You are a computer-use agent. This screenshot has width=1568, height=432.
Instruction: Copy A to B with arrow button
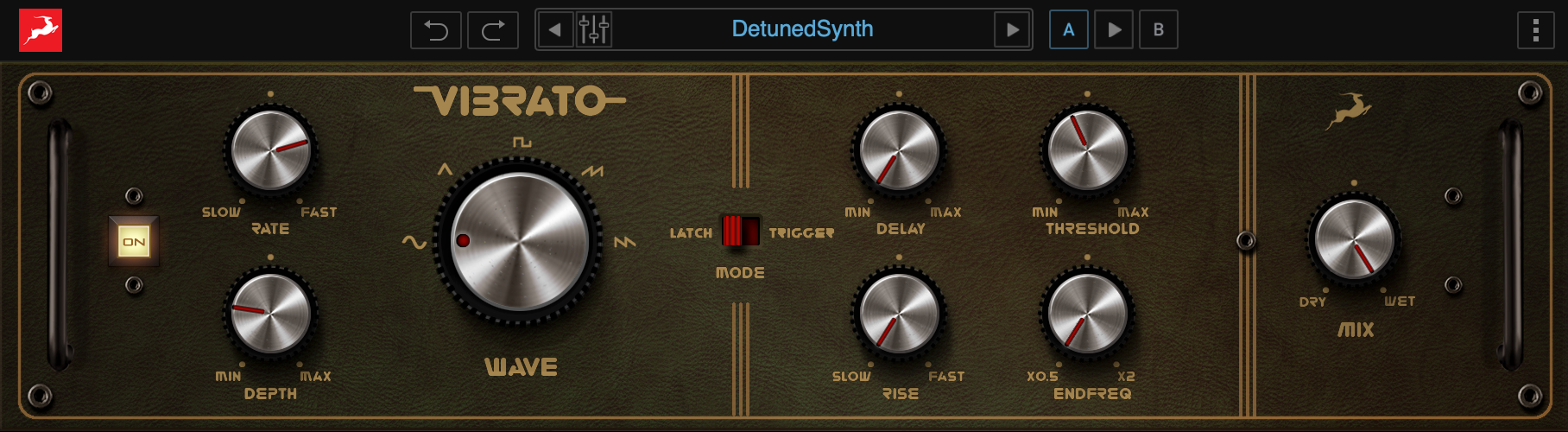coord(1114,30)
